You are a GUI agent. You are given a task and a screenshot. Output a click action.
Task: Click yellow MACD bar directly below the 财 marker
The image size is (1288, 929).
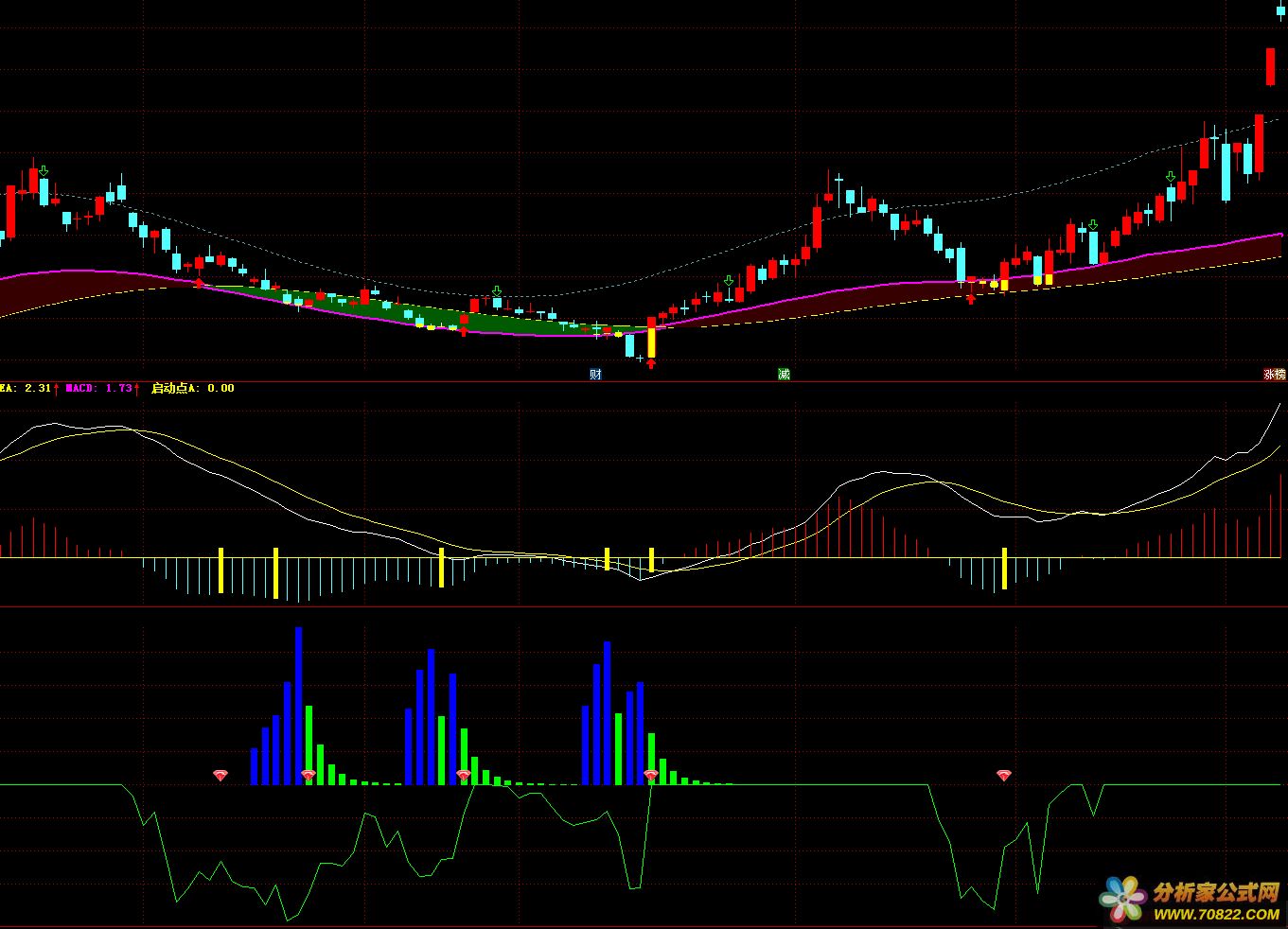pyautogui.click(x=607, y=558)
